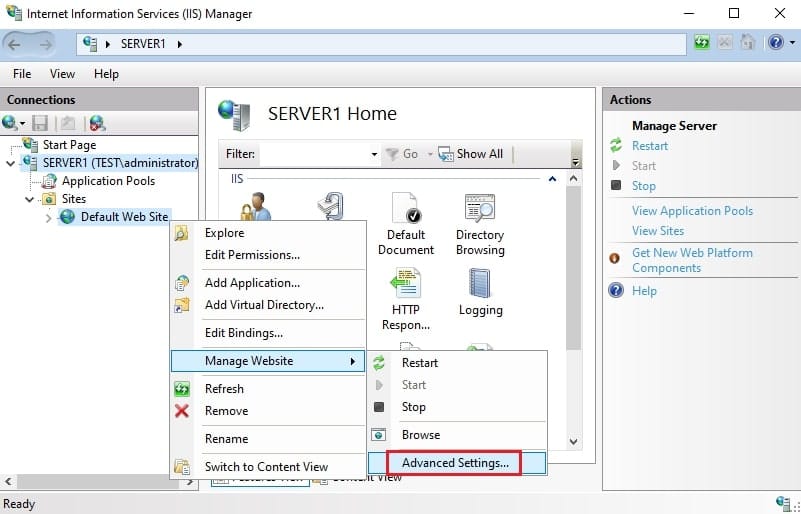Click the Forward navigation arrow
This screenshot has width=801, height=514.
[46, 45]
